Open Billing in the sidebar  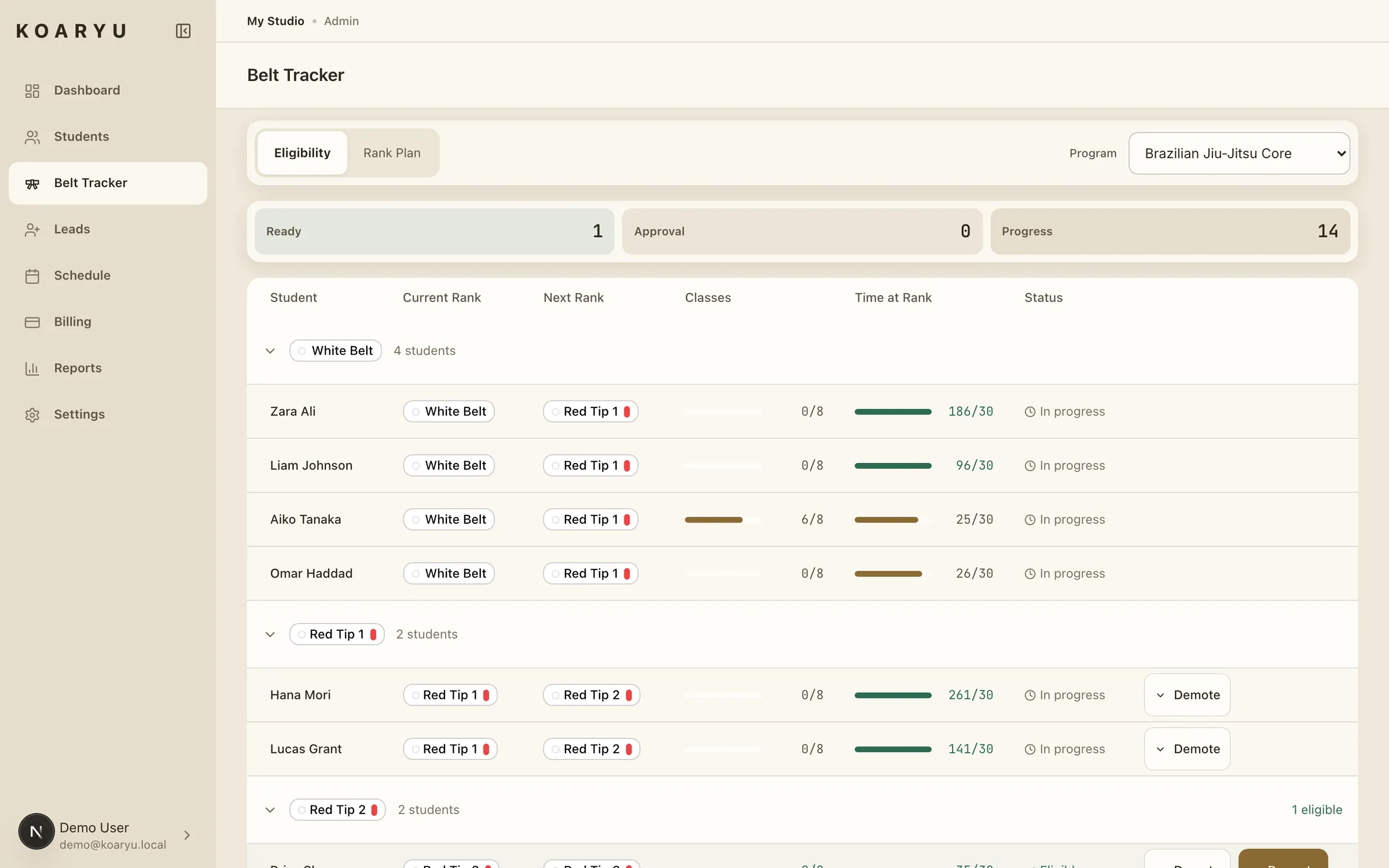point(108,322)
